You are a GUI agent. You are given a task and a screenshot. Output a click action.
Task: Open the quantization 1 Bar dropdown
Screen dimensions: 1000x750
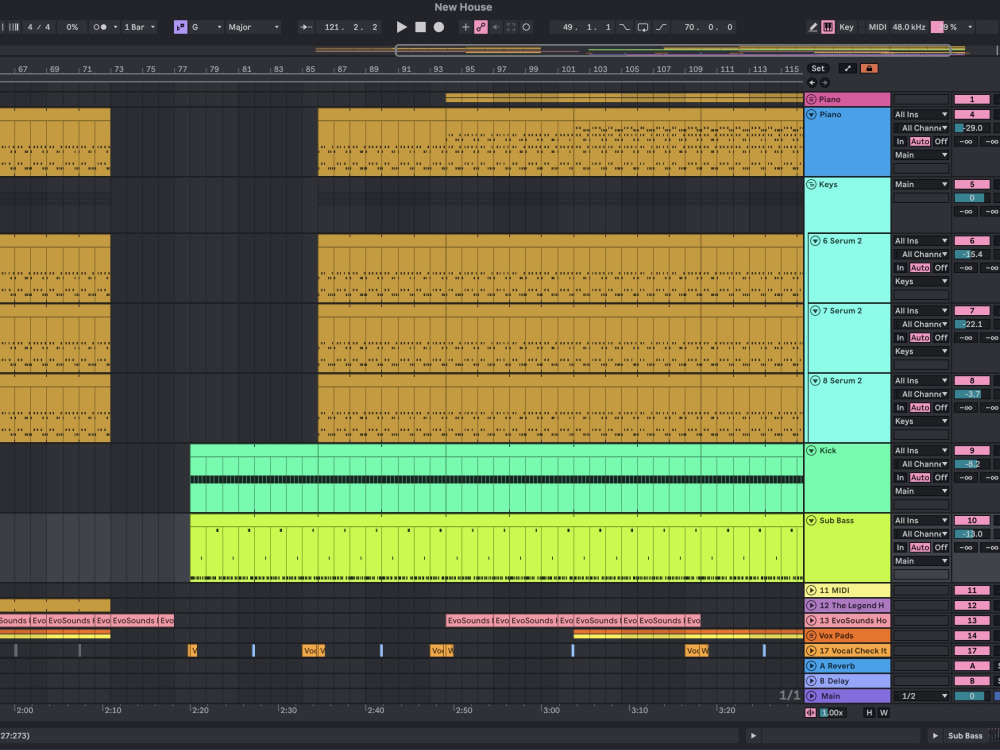[x=139, y=27]
